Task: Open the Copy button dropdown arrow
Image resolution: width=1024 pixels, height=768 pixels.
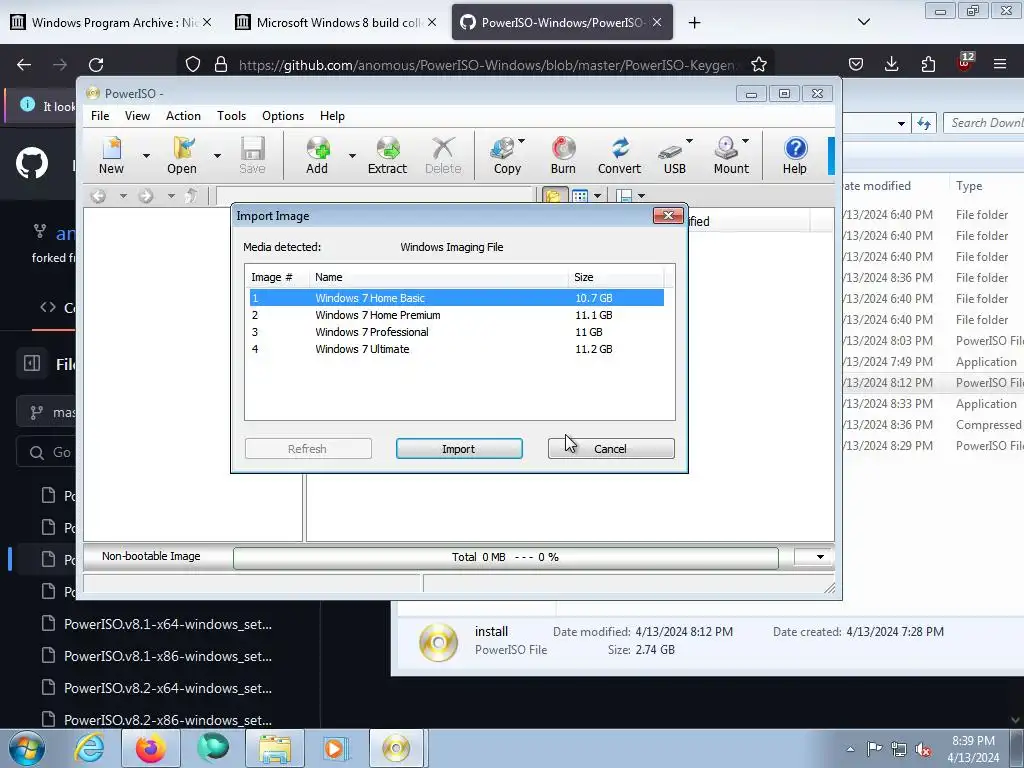Action: pyautogui.click(x=522, y=141)
